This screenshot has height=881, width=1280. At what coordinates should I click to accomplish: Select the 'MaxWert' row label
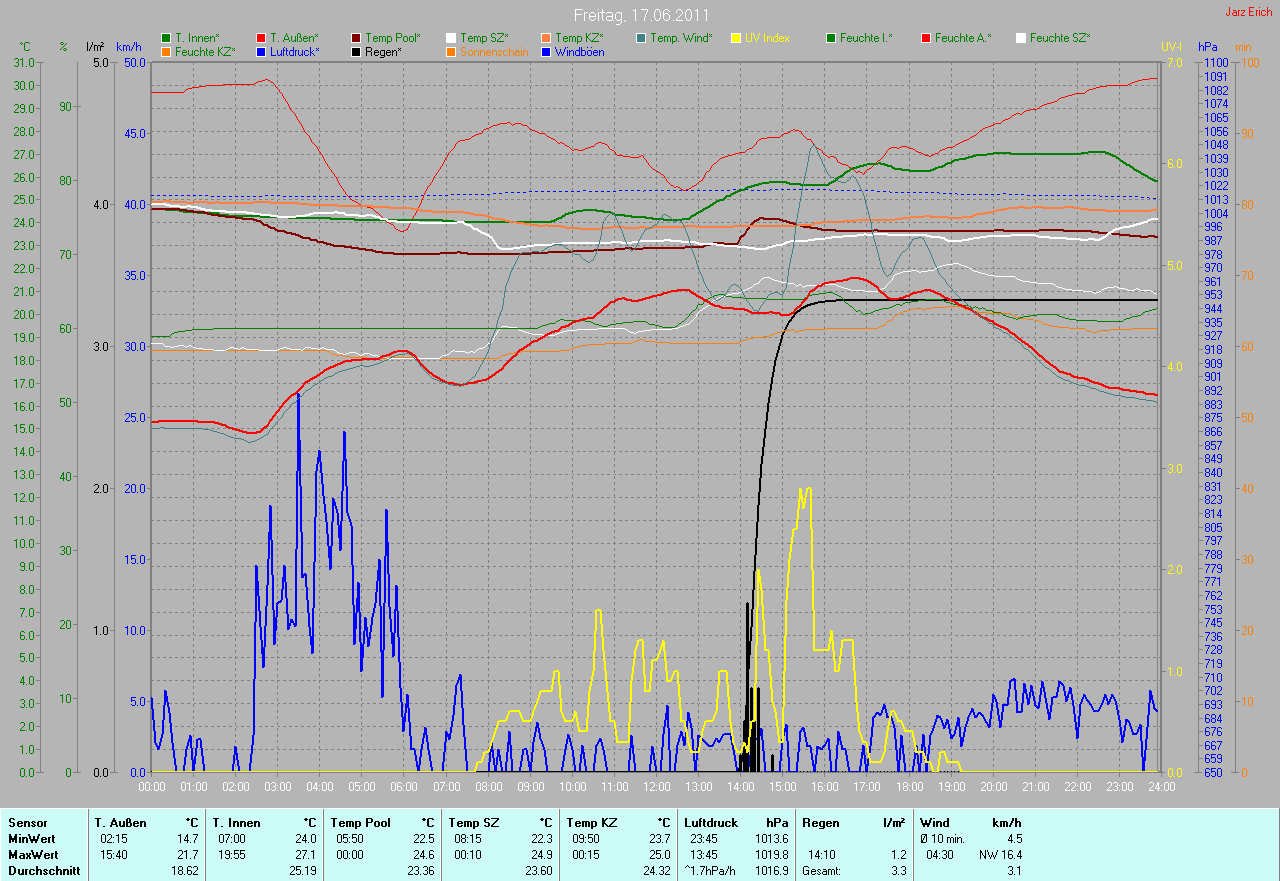[x=33, y=855]
